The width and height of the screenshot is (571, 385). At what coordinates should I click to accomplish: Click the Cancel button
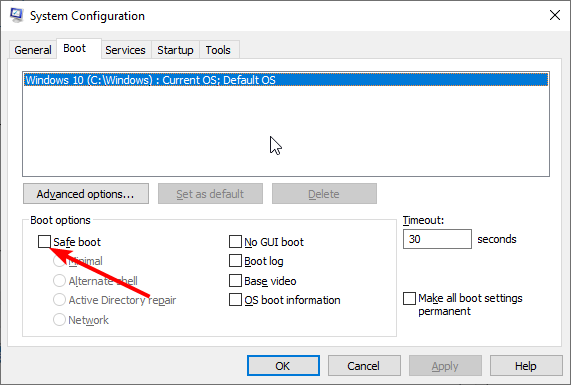click(364, 366)
